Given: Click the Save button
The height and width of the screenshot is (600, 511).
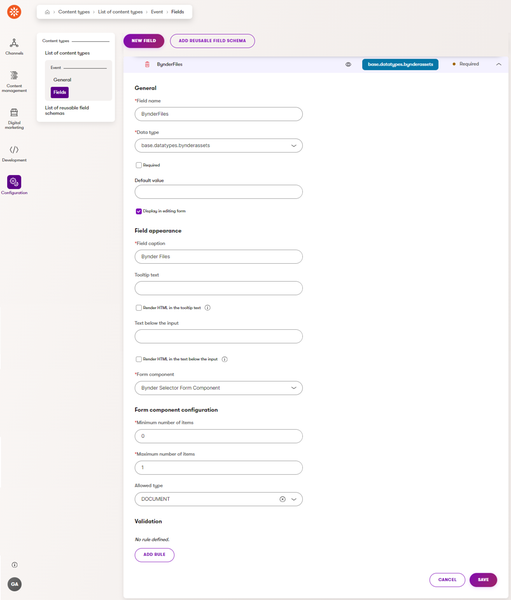Looking at the screenshot, I should 483,580.
